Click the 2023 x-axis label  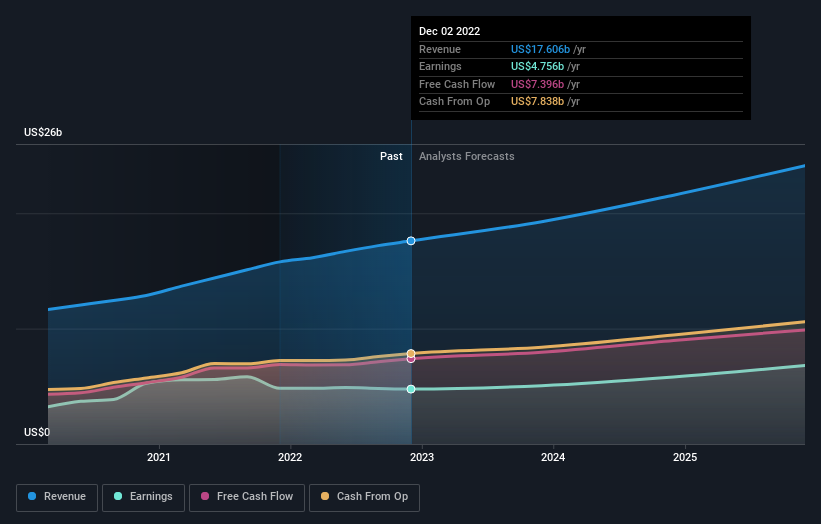tap(422, 457)
